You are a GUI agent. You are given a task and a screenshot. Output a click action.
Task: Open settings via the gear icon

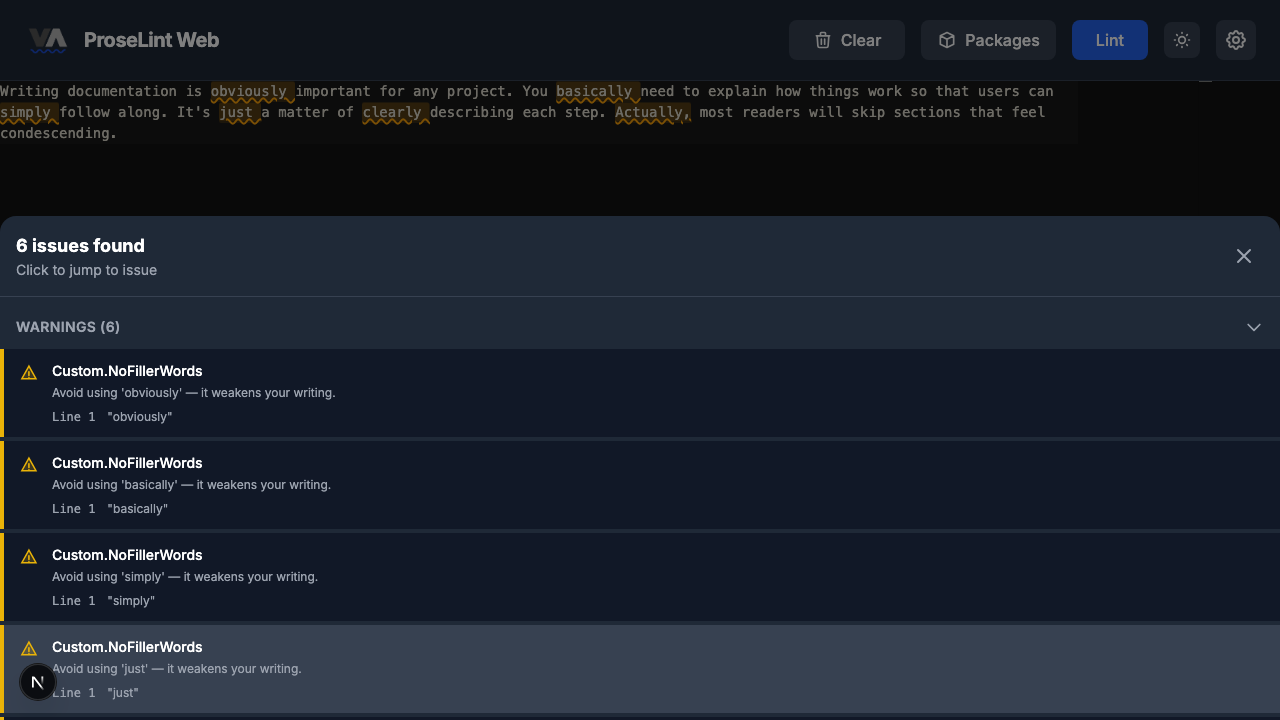click(1236, 40)
